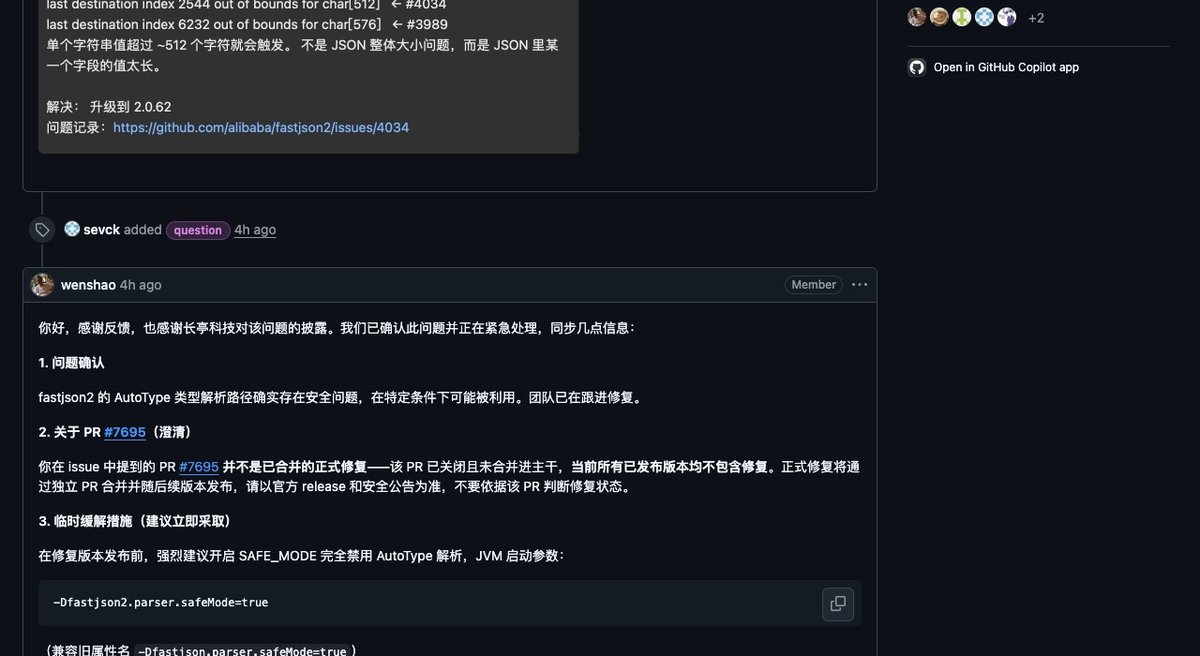This screenshot has height=656, width=1200.
Task: Open the wenshao author name link
Action: pyautogui.click(x=88, y=285)
